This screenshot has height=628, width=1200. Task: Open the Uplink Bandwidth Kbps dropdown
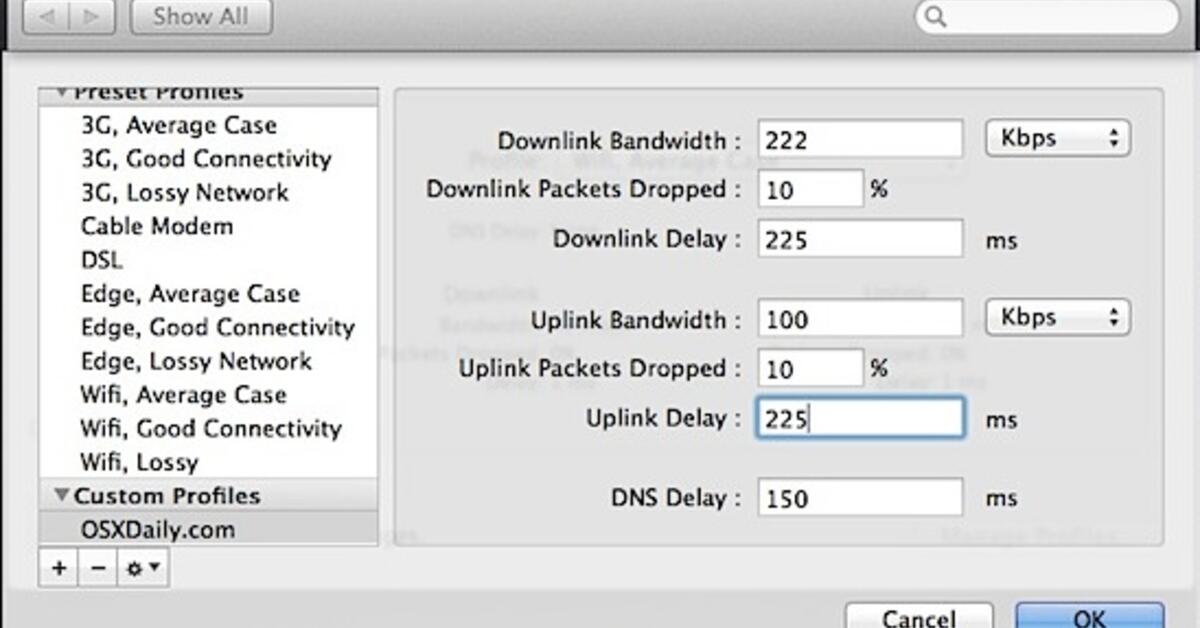1058,318
